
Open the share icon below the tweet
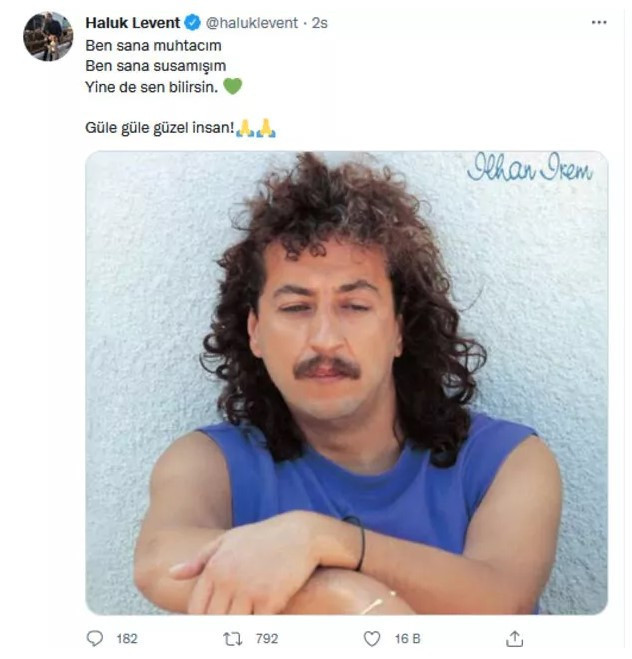(x=514, y=638)
